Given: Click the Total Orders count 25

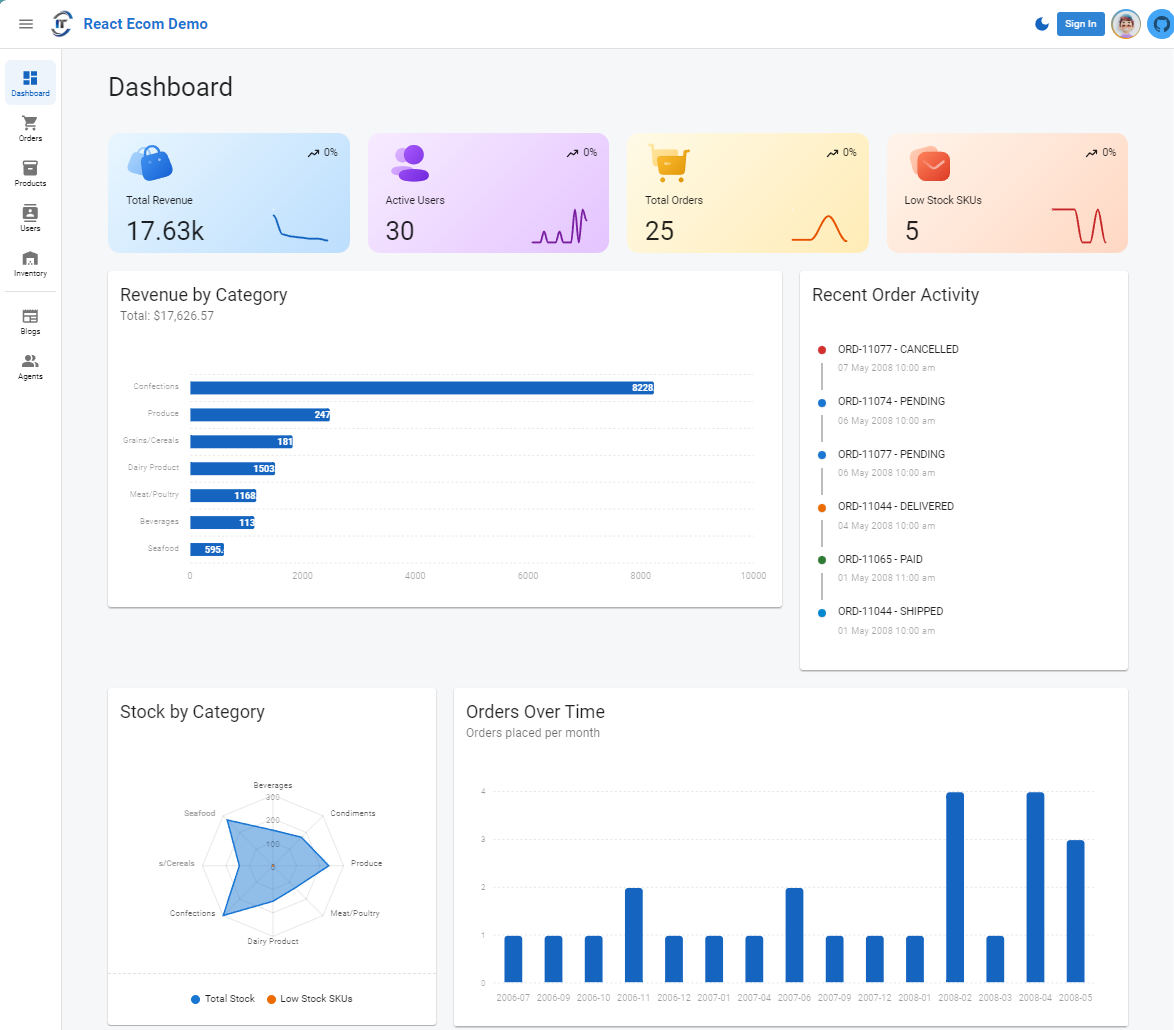Looking at the screenshot, I should point(660,231).
